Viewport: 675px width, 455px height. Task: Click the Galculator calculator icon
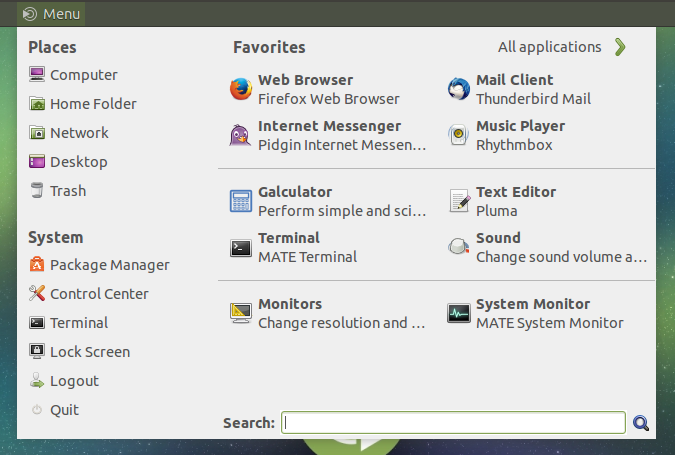click(241, 201)
